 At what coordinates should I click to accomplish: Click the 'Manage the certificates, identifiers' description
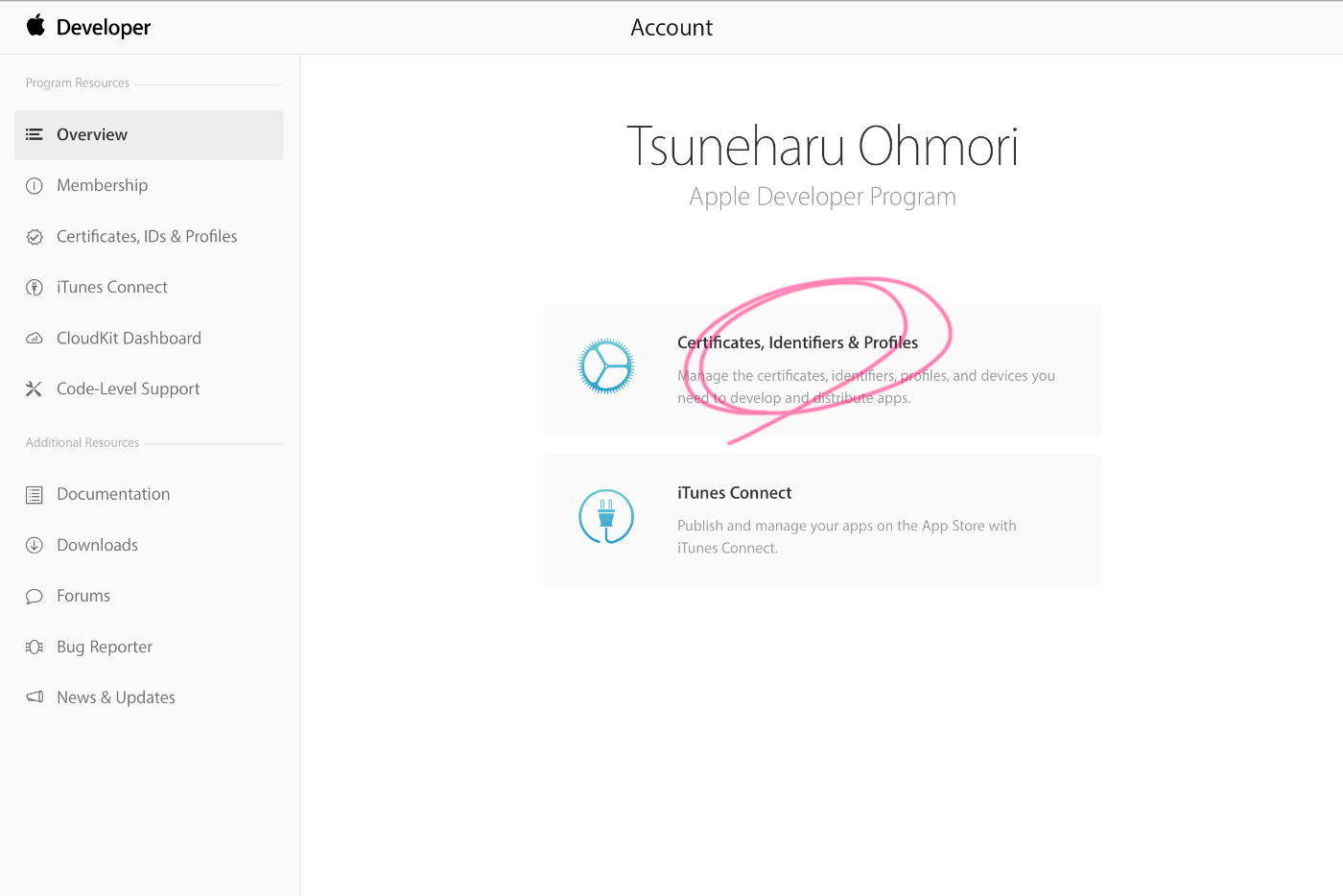(x=866, y=387)
